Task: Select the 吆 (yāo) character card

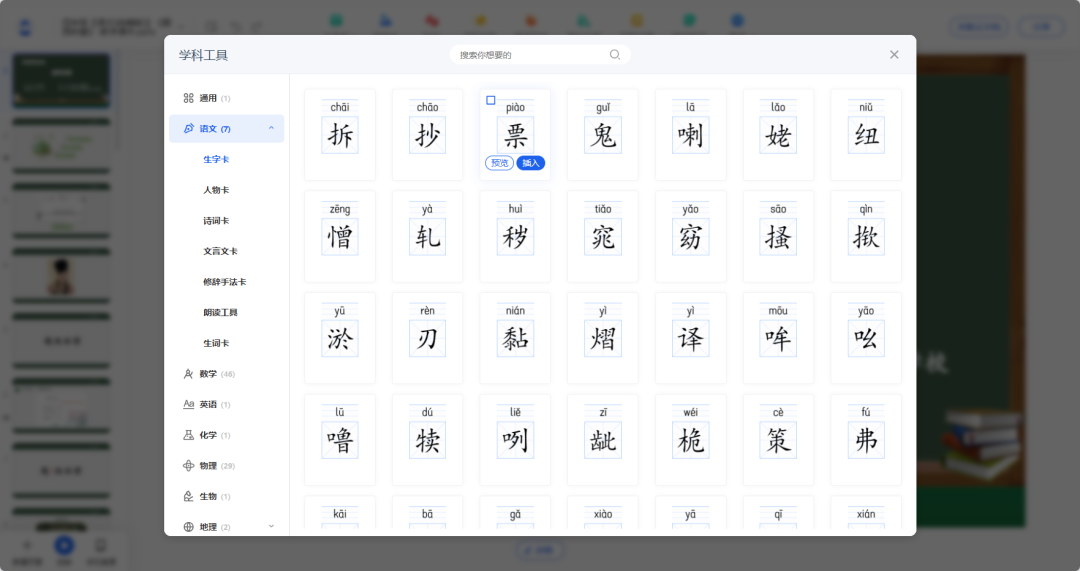Action: tap(866, 338)
